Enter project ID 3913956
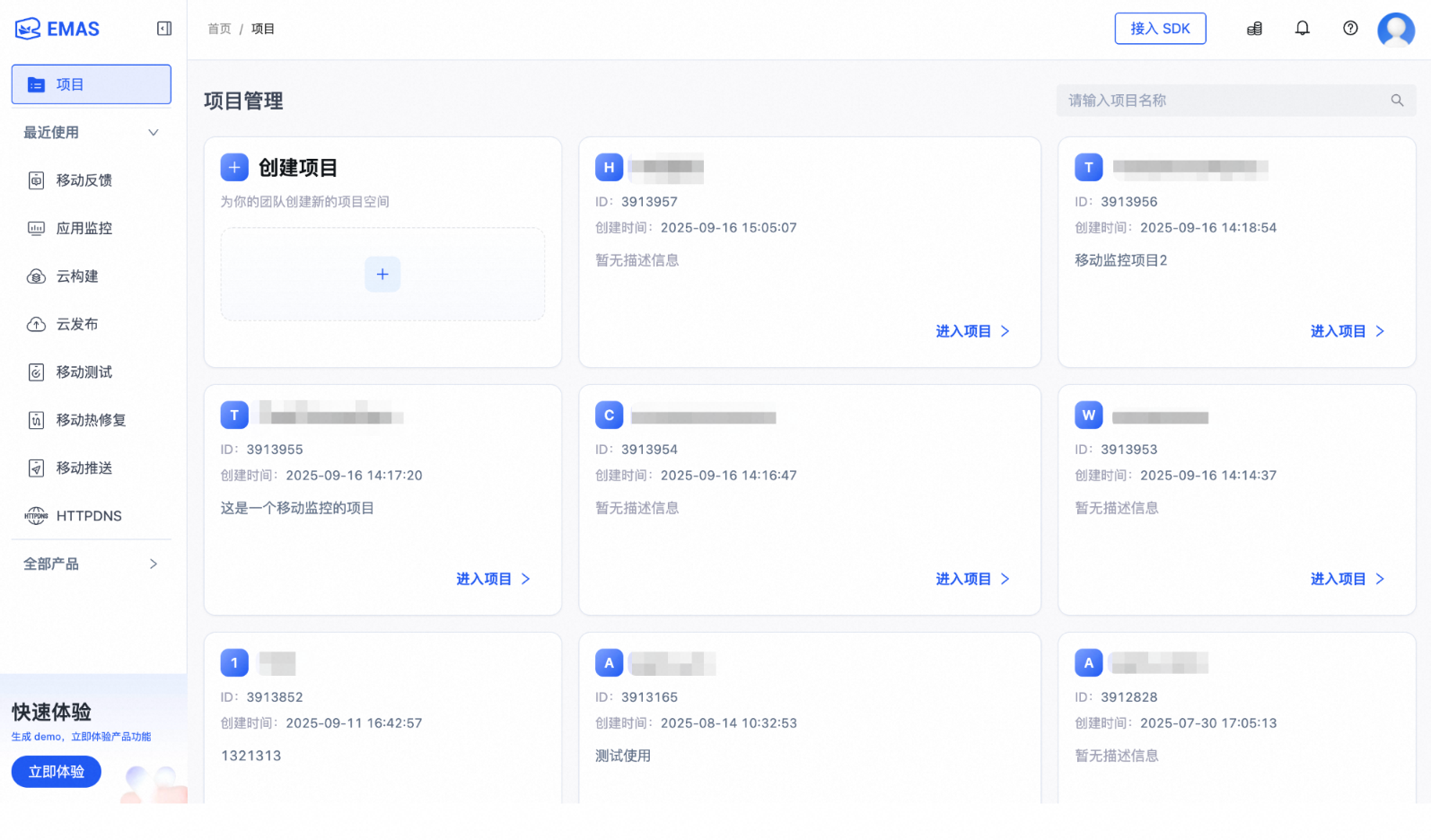Screen dimensions: 1431x840 pyautogui.click(x=1348, y=331)
